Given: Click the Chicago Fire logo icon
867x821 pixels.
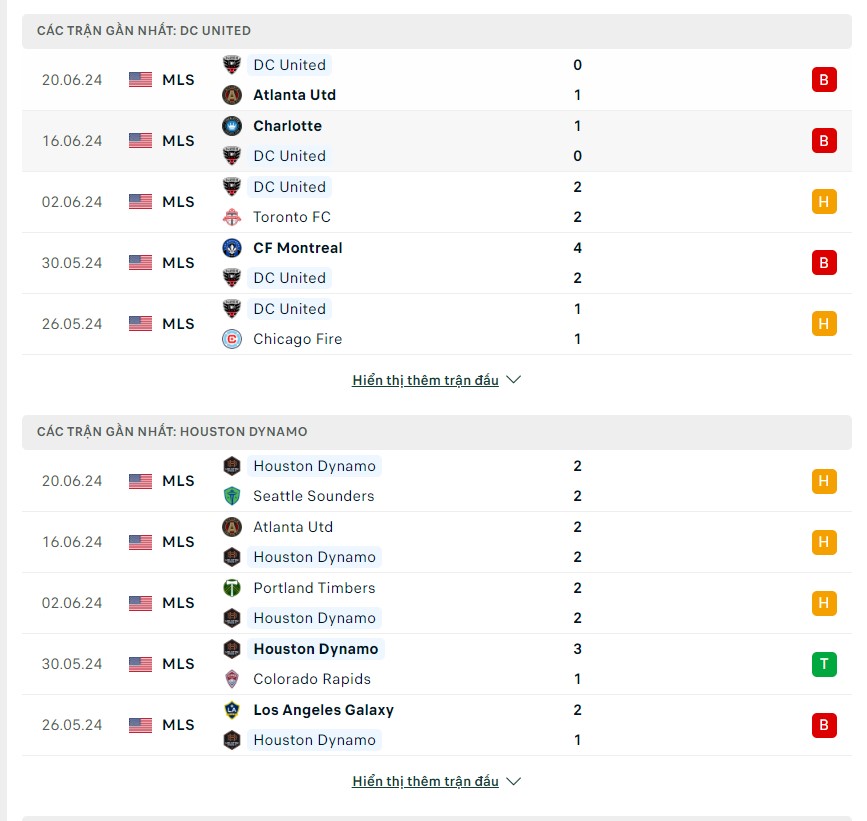Looking at the screenshot, I should pyautogui.click(x=232, y=339).
